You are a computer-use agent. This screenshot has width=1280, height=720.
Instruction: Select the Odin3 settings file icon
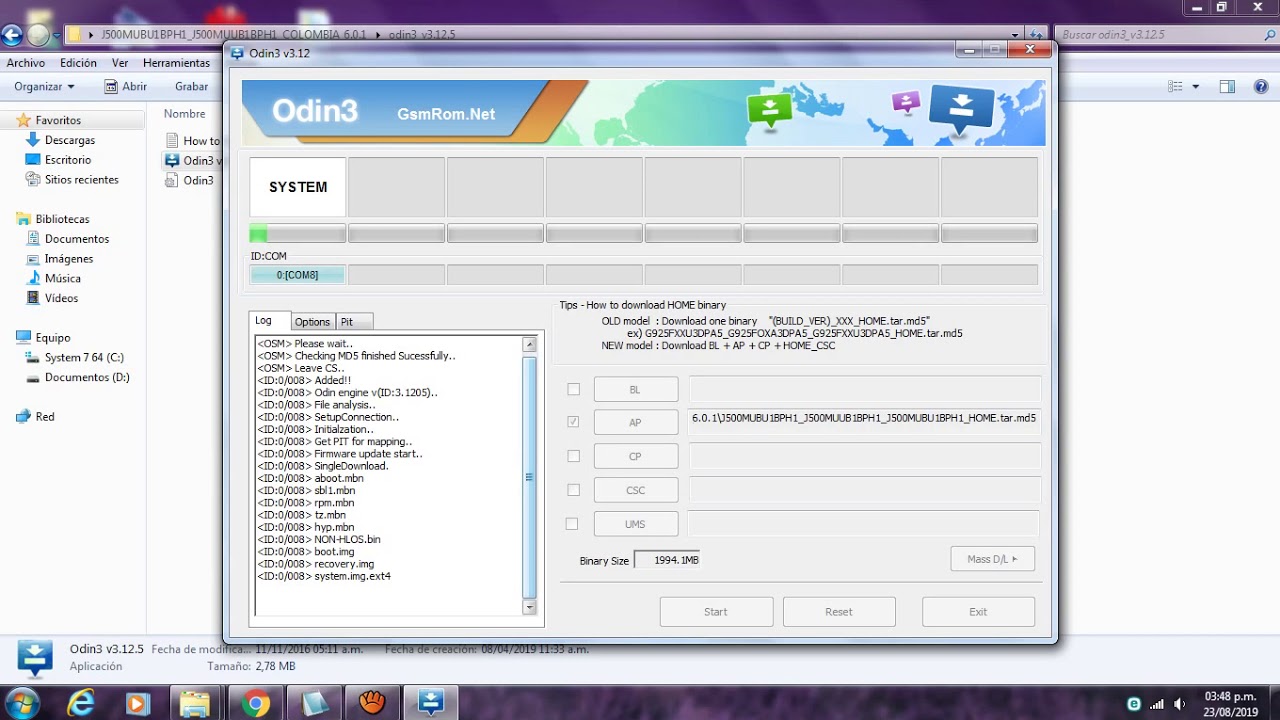172,180
